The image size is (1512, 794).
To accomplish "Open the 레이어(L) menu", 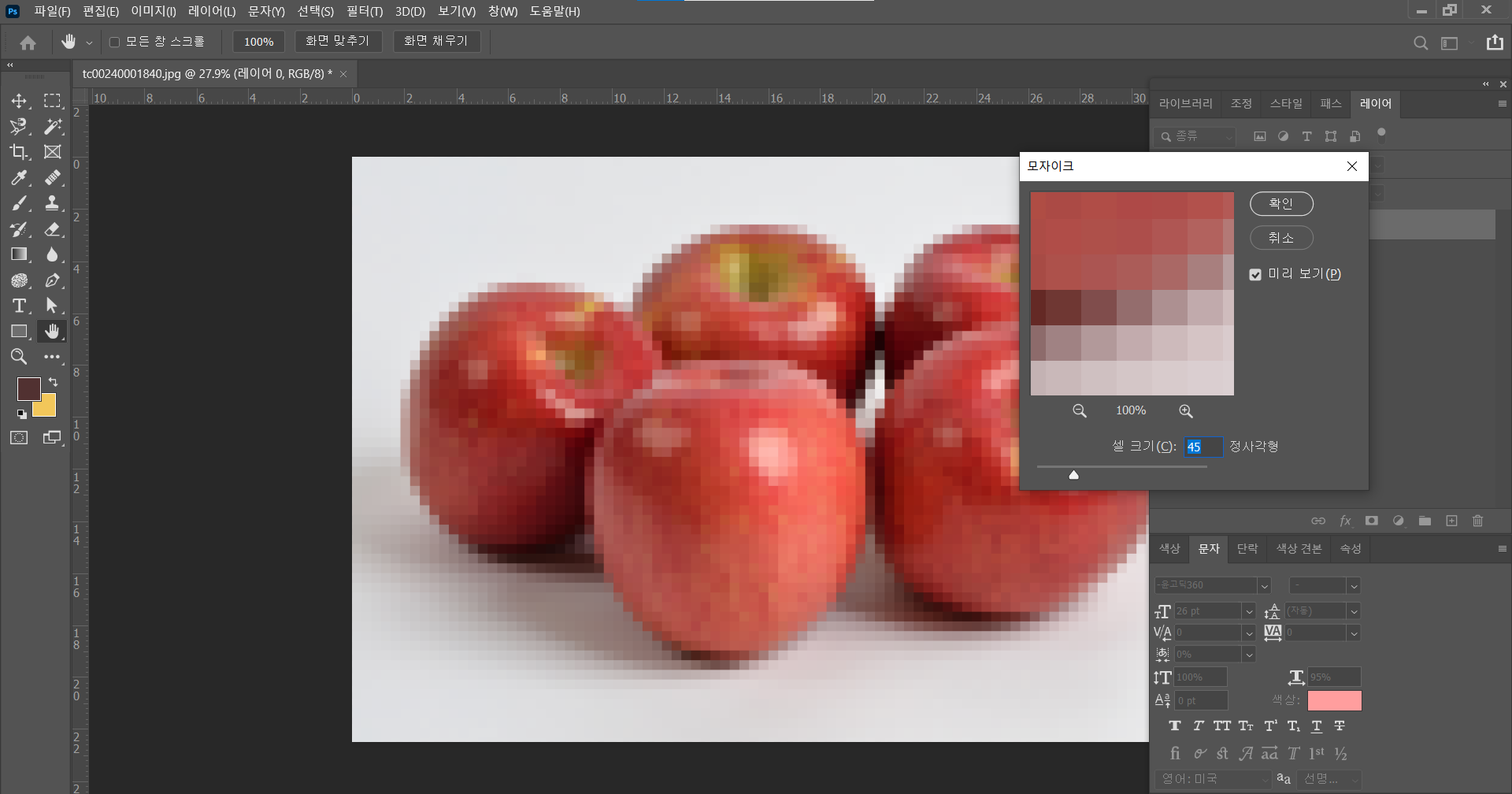I will [x=212, y=11].
